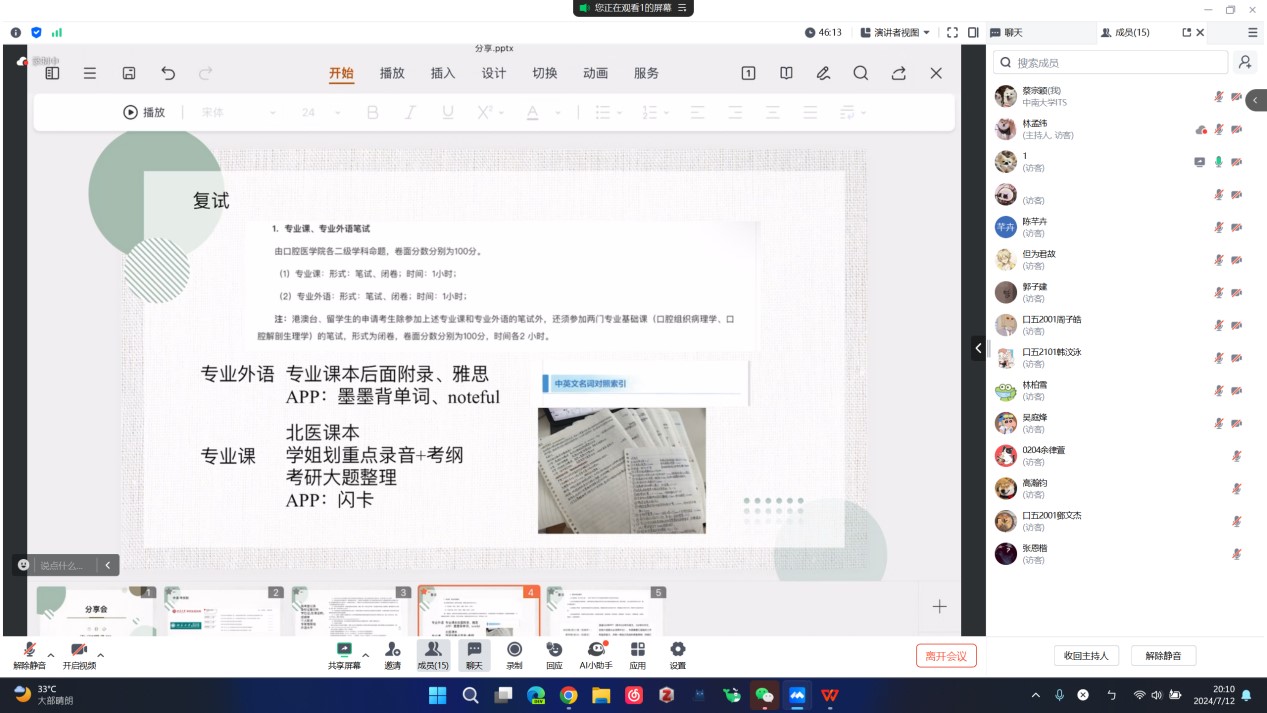
Task: Open meeting 设置 settings gear
Action: [x=678, y=651]
